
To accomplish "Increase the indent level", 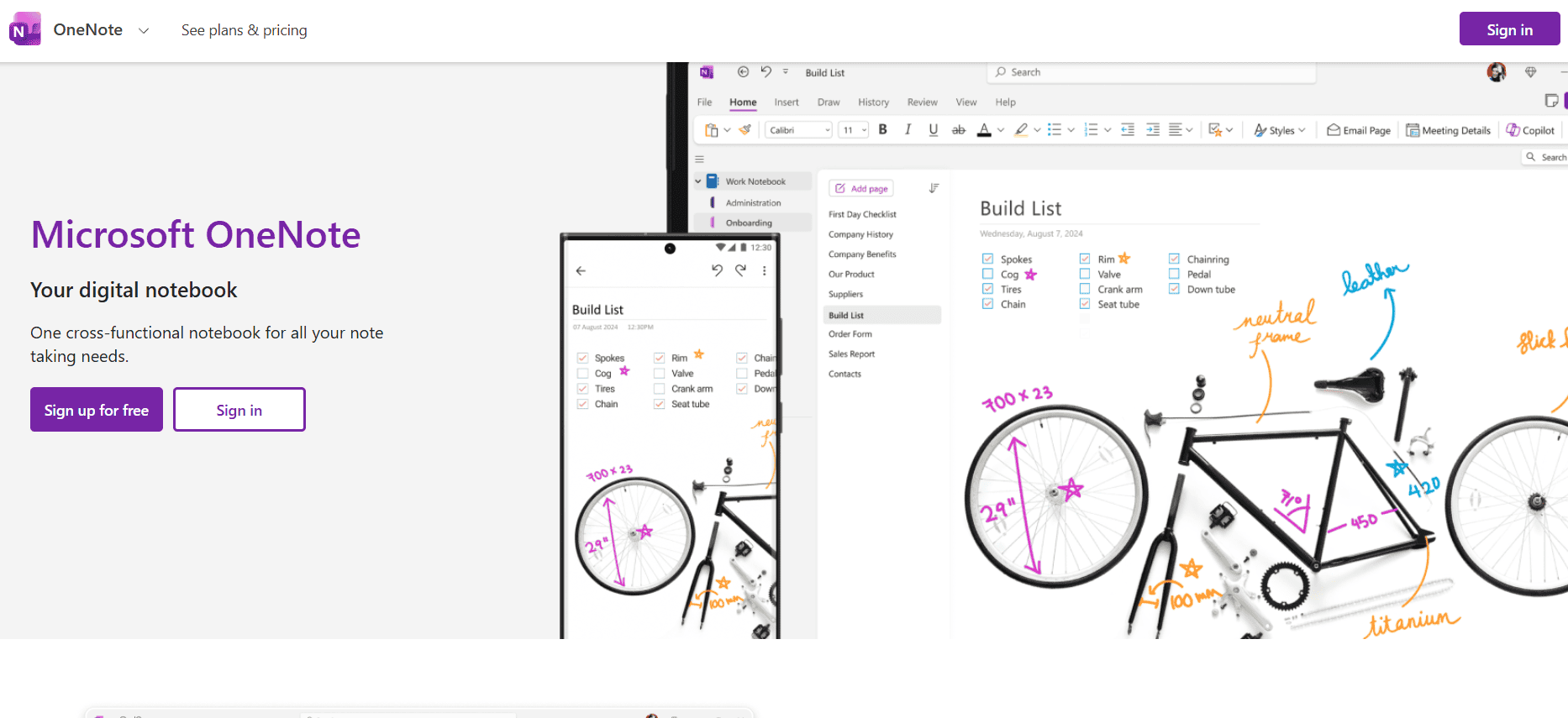I will 1153,129.
